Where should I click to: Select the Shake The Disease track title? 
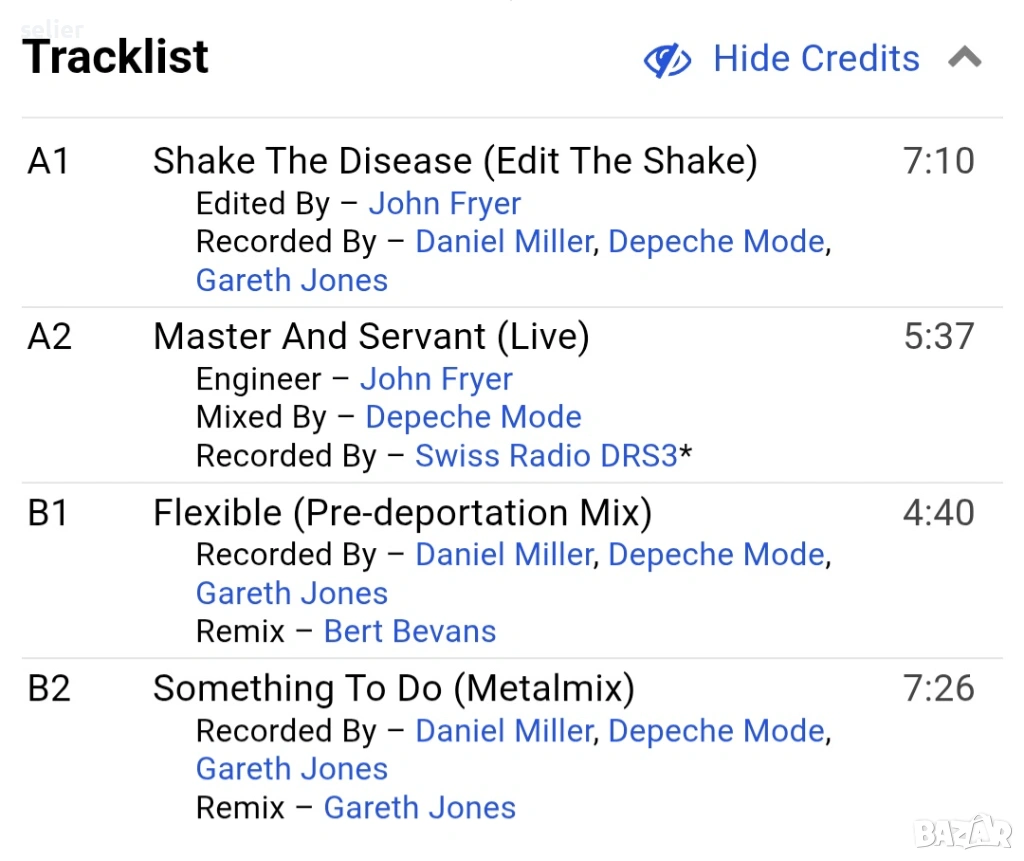point(454,161)
